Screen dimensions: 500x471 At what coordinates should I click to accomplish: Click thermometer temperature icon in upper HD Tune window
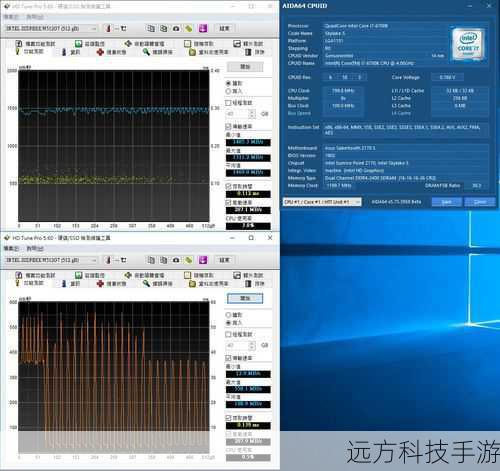(x=108, y=28)
